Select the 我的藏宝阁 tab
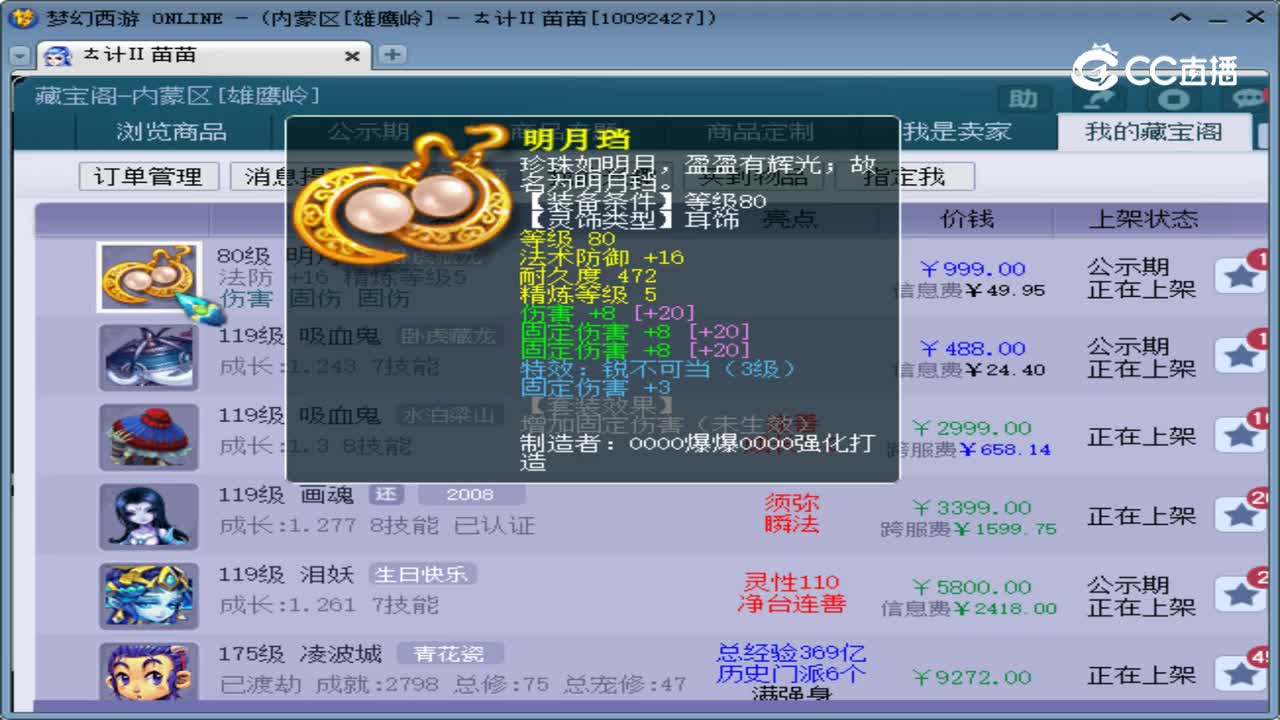Screen dimensions: 1280x720 1155,131
